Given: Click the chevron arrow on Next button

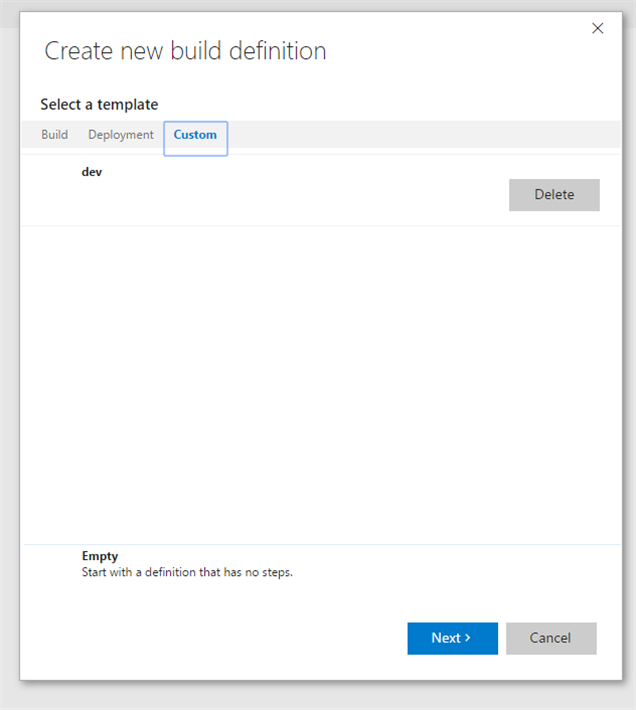Looking at the screenshot, I should tap(467, 638).
